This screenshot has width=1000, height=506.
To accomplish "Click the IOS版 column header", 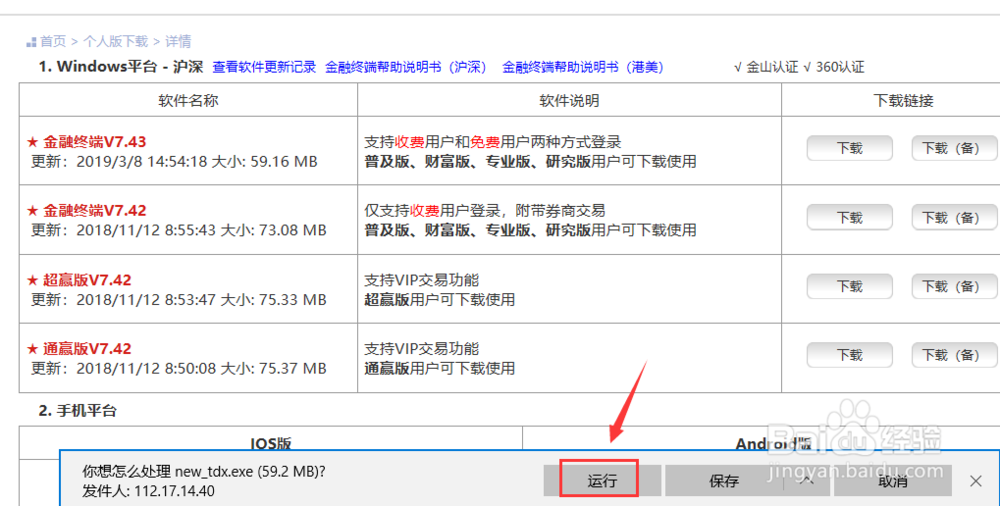I will click(x=270, y=443).
